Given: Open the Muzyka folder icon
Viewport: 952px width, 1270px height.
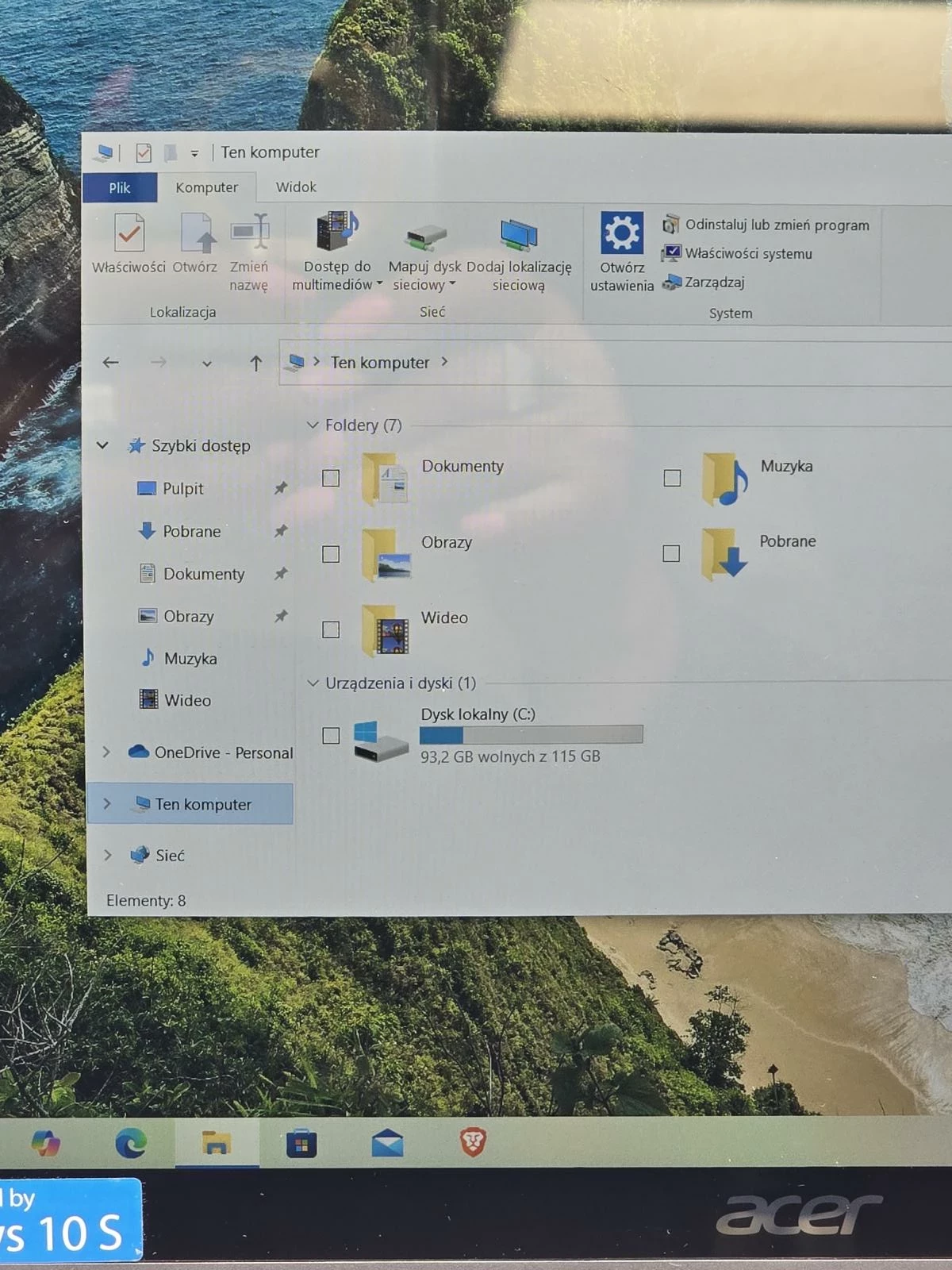Looking at the screenshot, I should click(x=724, y=479).
